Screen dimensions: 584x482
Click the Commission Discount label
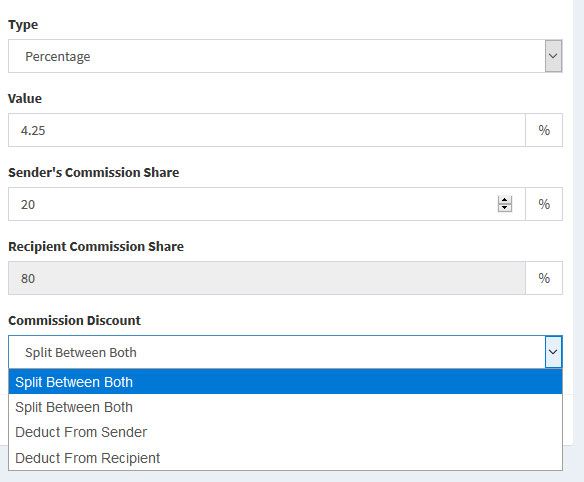[x=74, y=320]
